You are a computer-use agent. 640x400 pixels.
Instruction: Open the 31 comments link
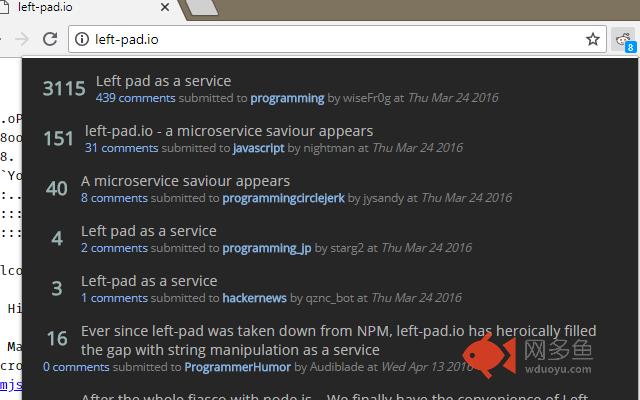[122, 148]
